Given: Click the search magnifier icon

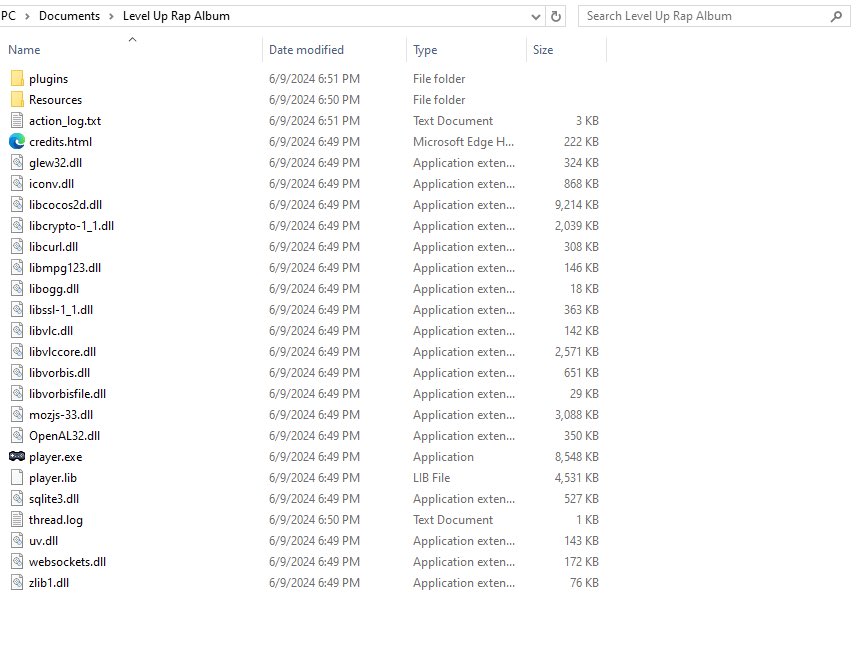Looking at the screenshot, I should [x=836, y=16].
